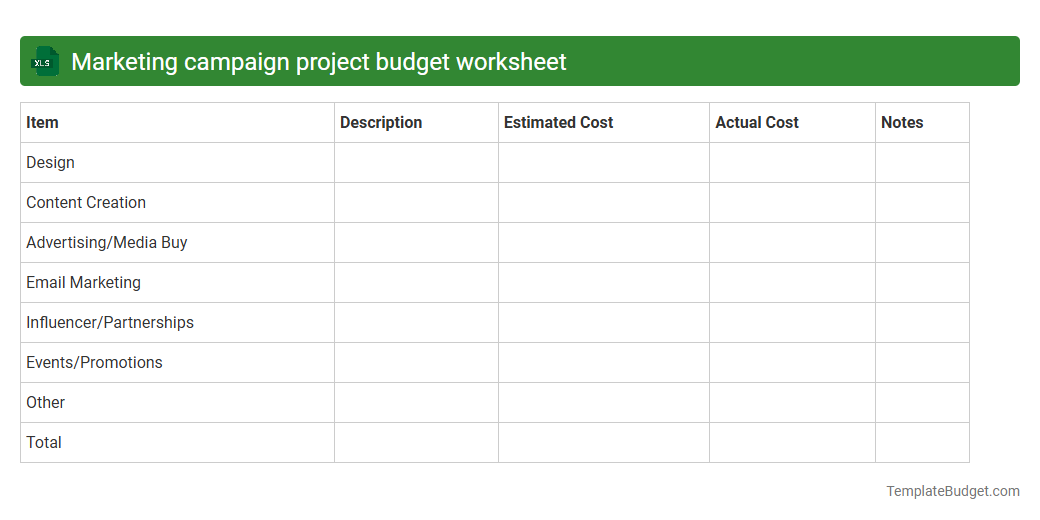Open the TemplateBudget.com link
The image size is (1040, 520).
point(953,491)
